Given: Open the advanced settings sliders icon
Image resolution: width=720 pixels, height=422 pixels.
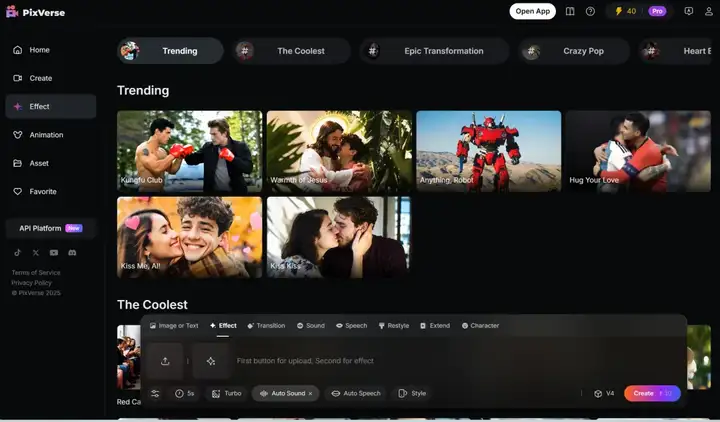Looking at the screenshot, I should 155,394.
